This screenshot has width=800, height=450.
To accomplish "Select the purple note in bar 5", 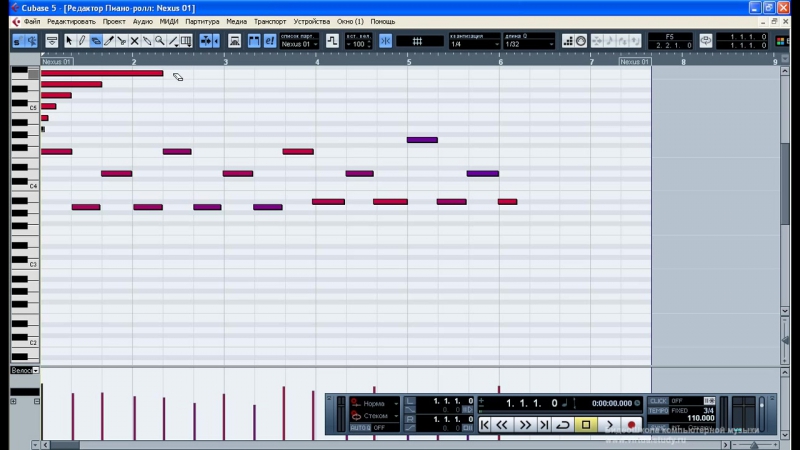I will pyautogui.click(x=422, y=140).
